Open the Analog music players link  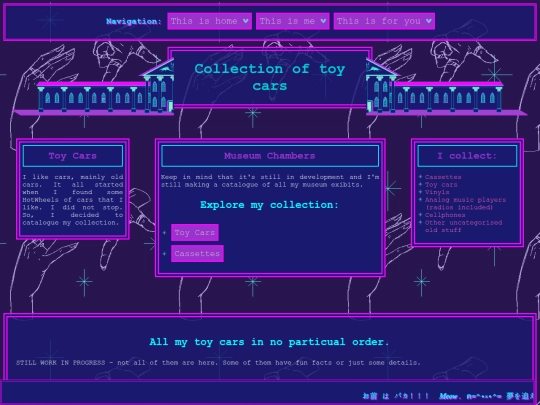tap(465, 204)
